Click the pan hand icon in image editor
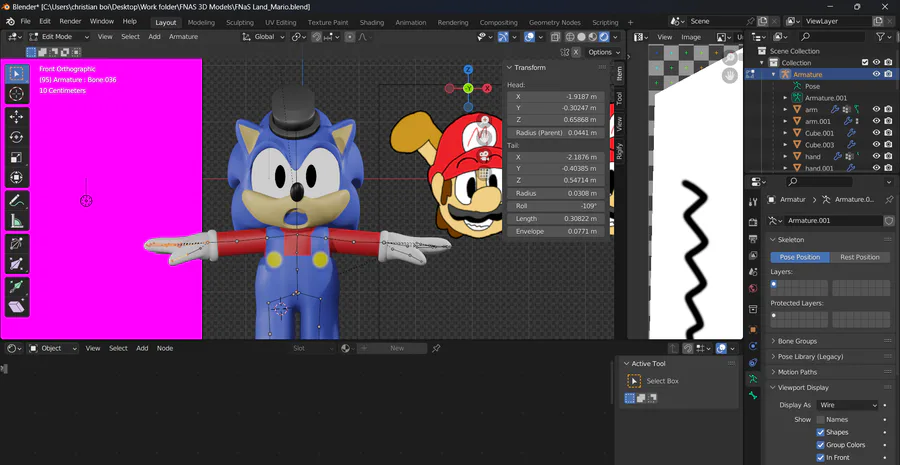The height and width of the screenshot is (465, 900). point(730,75)
